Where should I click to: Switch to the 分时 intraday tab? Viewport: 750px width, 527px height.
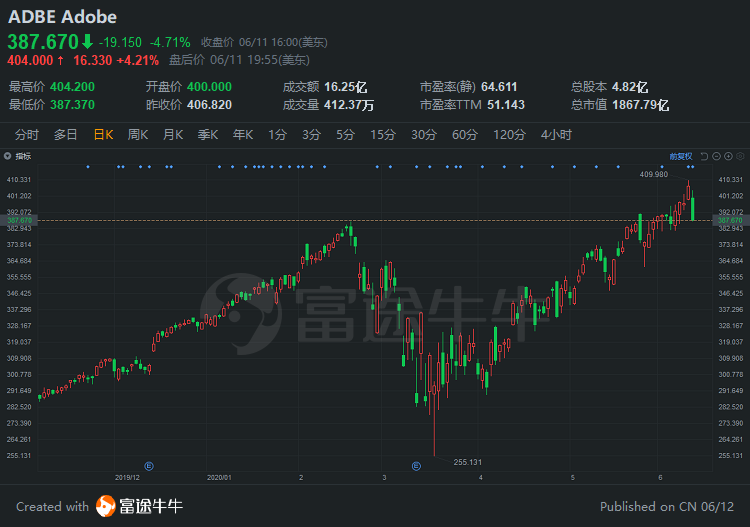click(x=27, y=135)
